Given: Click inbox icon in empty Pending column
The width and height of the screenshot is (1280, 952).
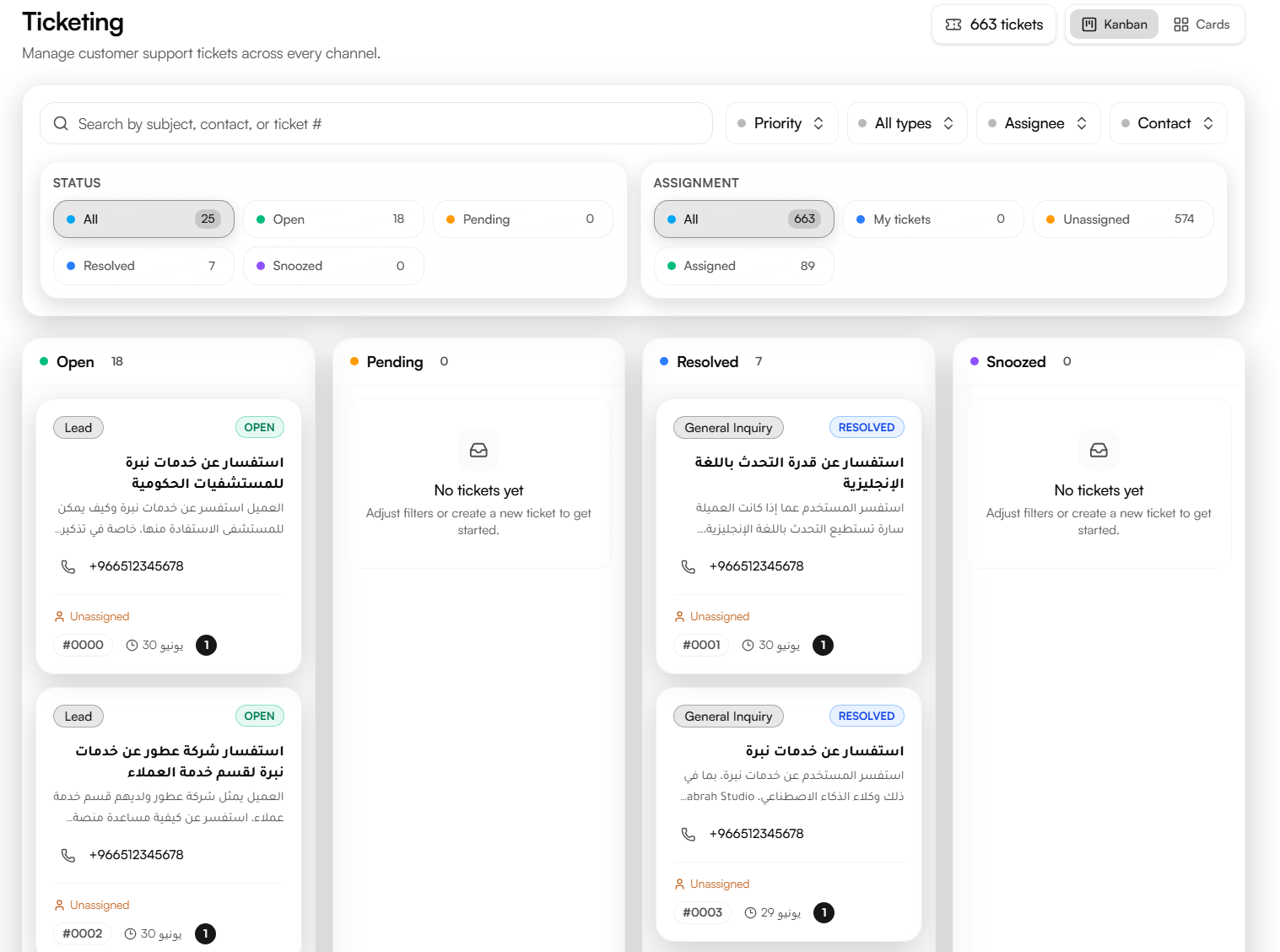Looking at the screenshot, I should pos(478,450).
